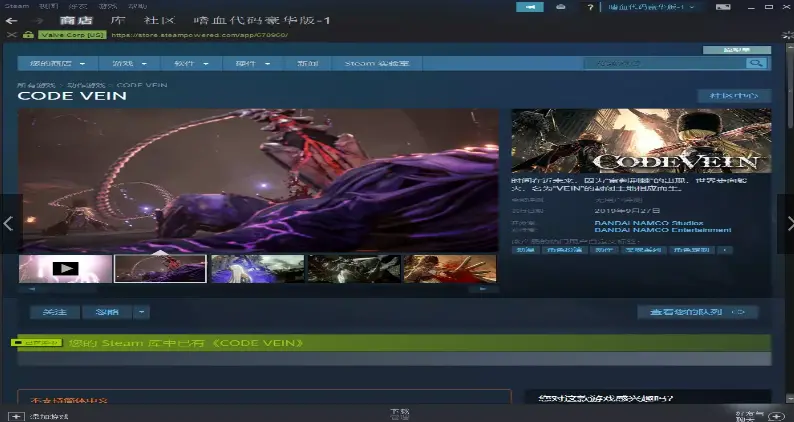794x422 pixels.
Task: Expand more tags with the plus button
Action: (725, 250)
